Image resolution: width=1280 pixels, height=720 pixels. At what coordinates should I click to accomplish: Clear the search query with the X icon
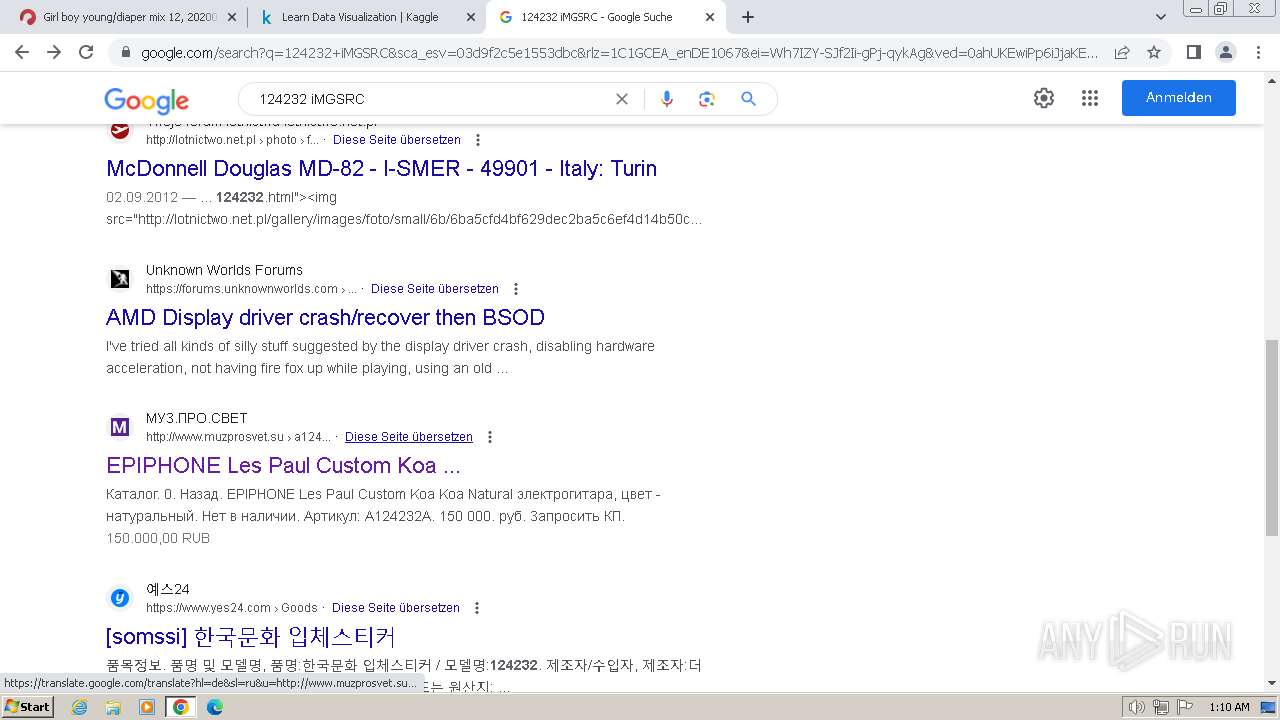(x=621, y=99)
